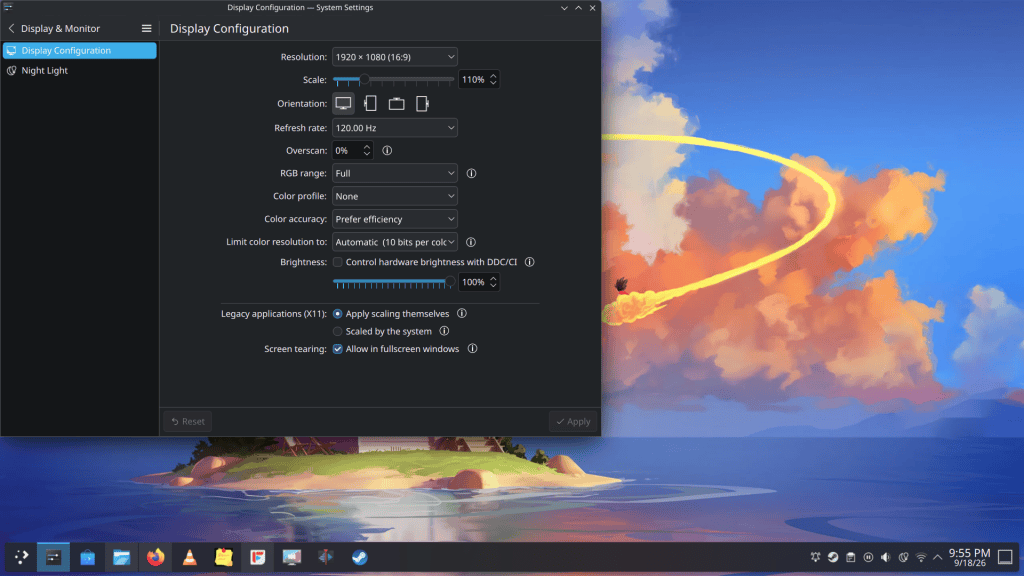Open Discover software center from taskbar
Screen dimensions: 1024x576
(x=88, y=557)
